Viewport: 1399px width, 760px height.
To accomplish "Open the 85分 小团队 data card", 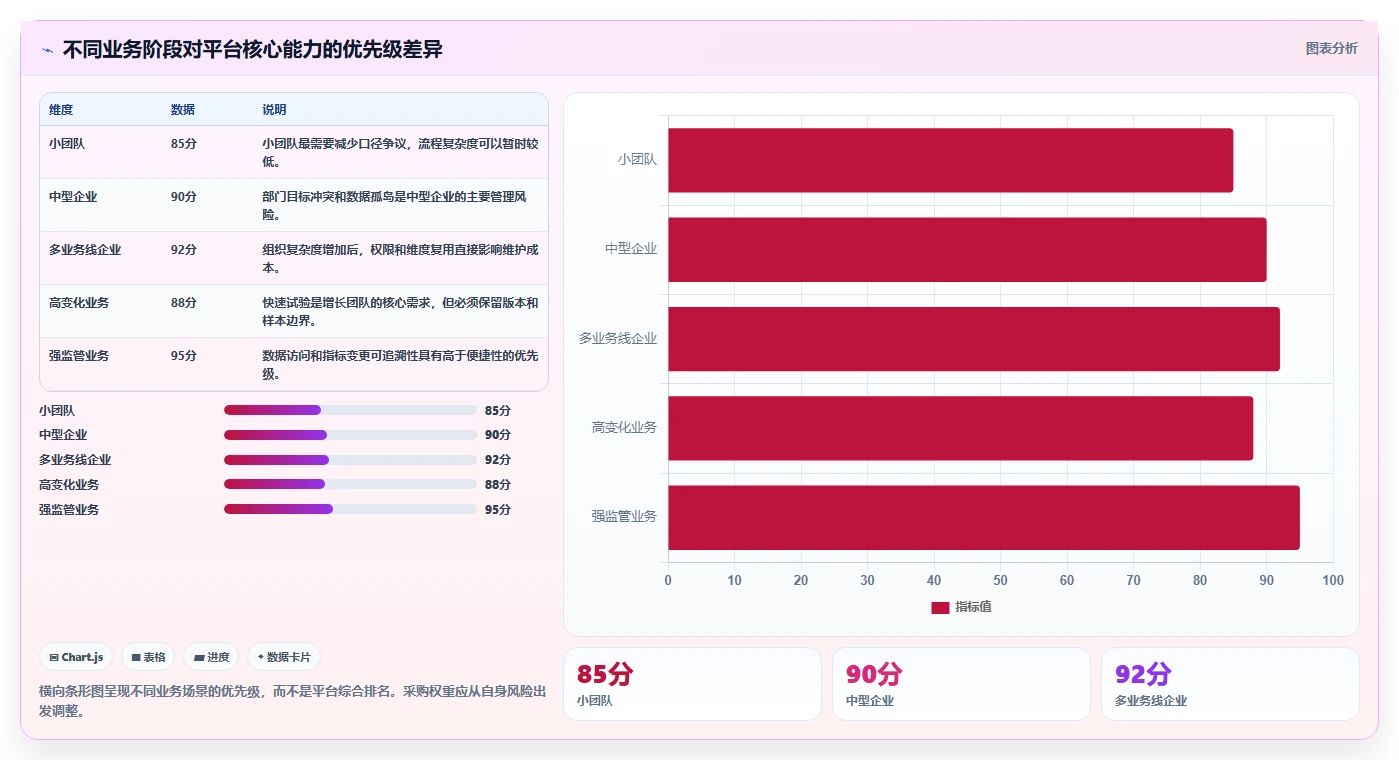I will [x=692, y=684].
